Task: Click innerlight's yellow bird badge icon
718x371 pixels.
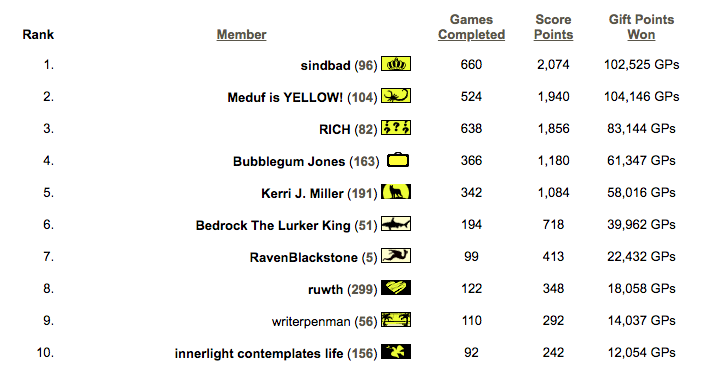Action: (x=396, y=352)
